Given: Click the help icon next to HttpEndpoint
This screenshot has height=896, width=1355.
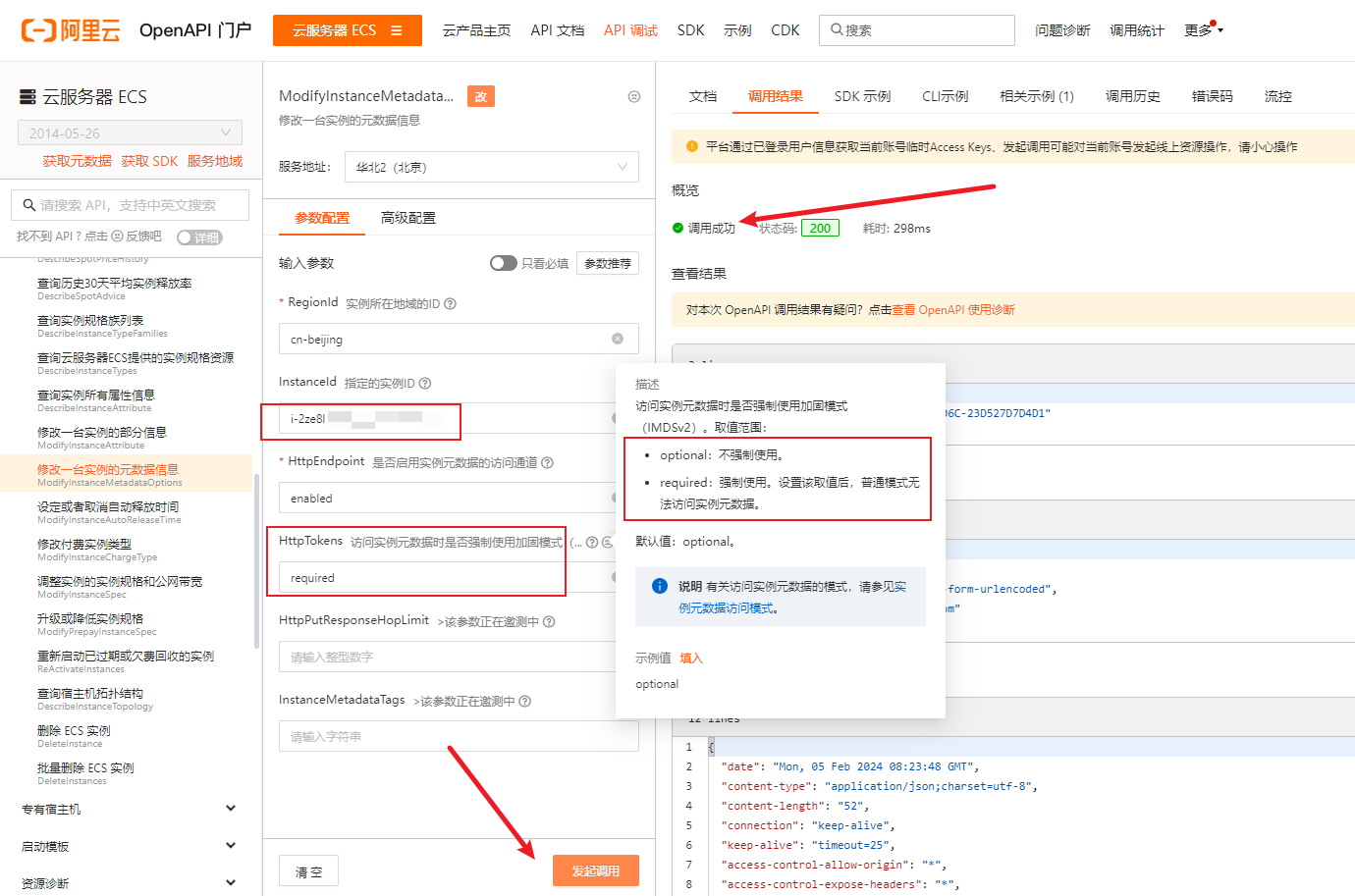Looking at the screenshot, I should click(548, 462).
